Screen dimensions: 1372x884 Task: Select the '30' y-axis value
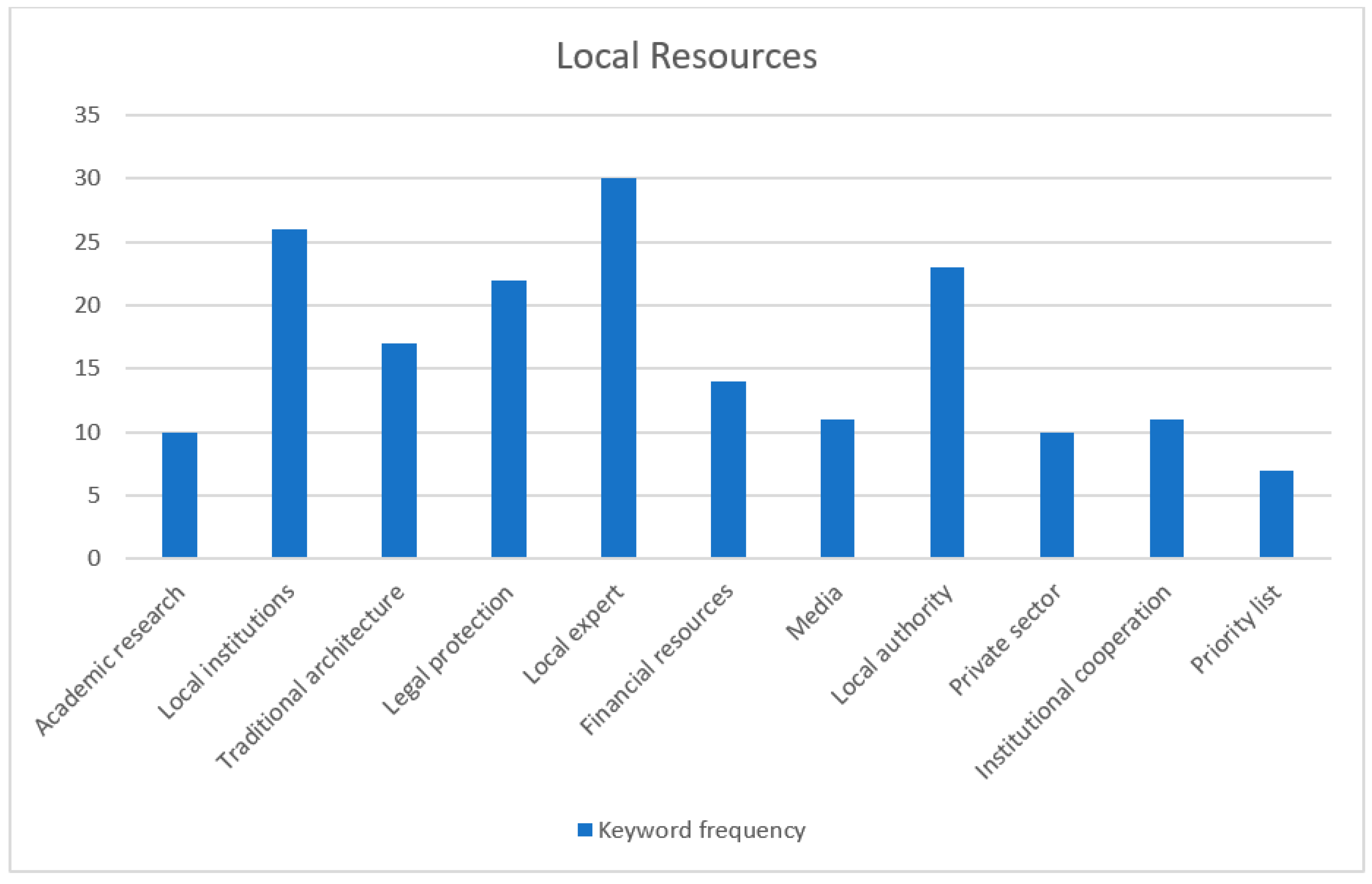click(87, 179)
